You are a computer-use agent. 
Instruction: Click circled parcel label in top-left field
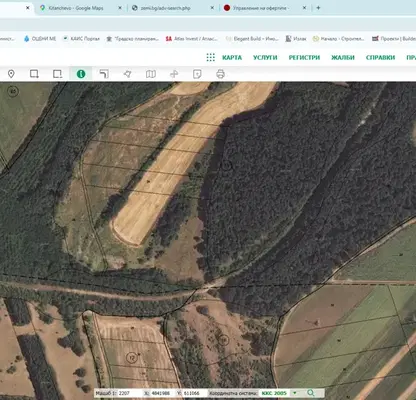tap(13, 91)
